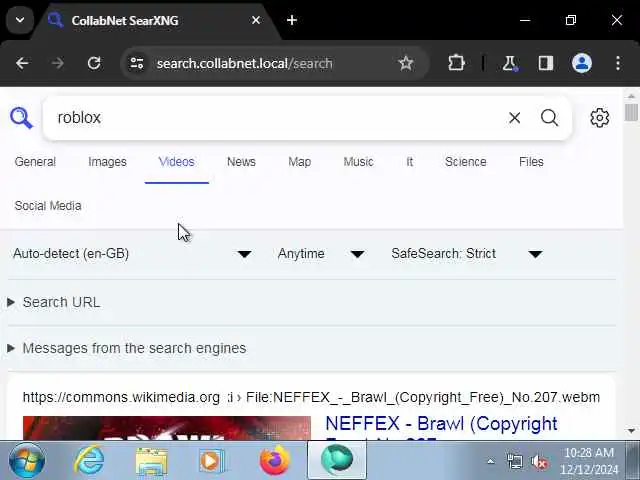Open the SafeSearch: Strict dropdown

point(467,254)
